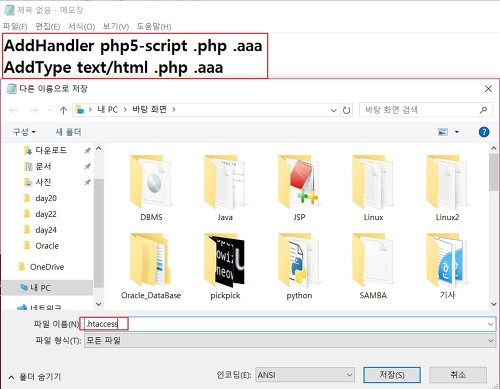Image resolution: width=500 pixels, height=389 pixels.
Task: Select 문서 in navigation pane
Action: [x=43, y=166]
